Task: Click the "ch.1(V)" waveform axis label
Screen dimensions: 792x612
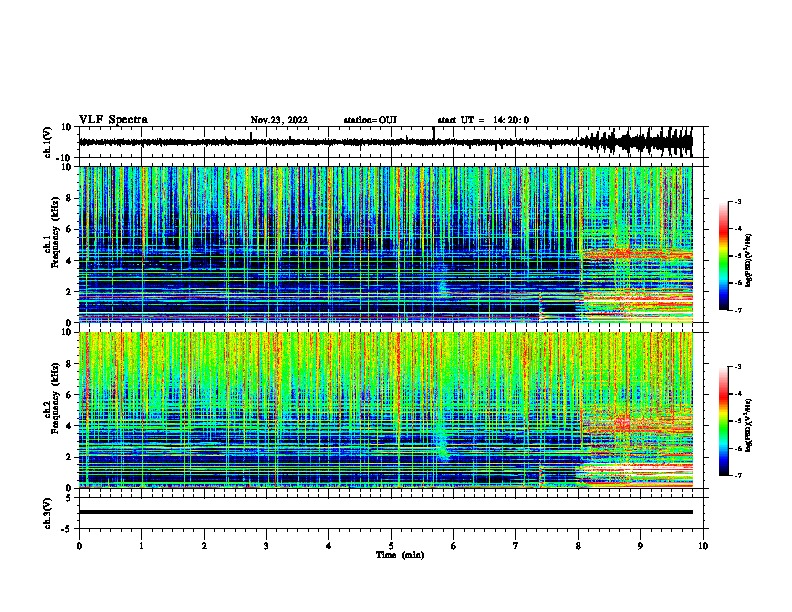Action: [x=47, y=142]
